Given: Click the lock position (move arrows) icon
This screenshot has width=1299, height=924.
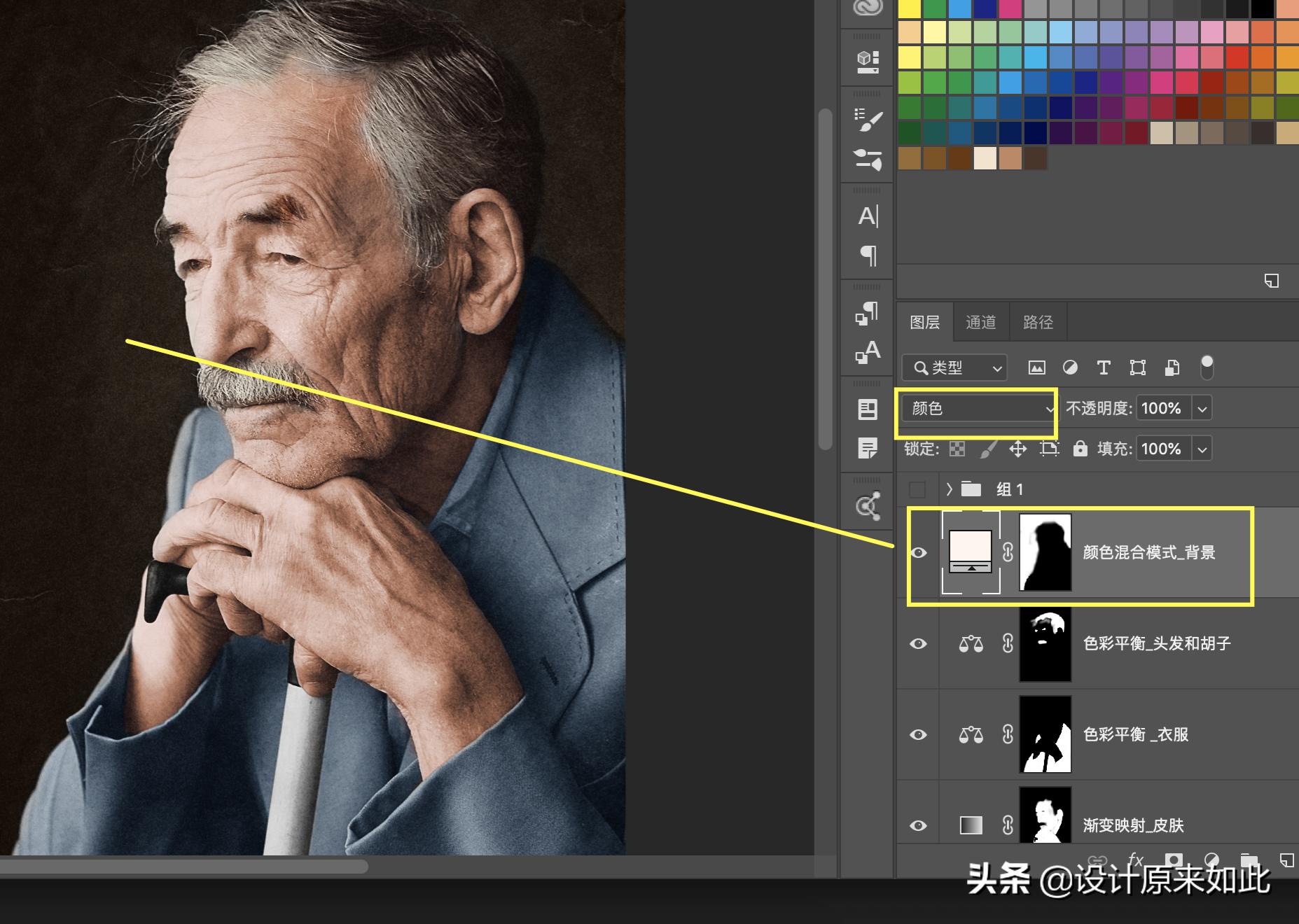Looking at the screenshot, I should click(x=1017, y=449).
